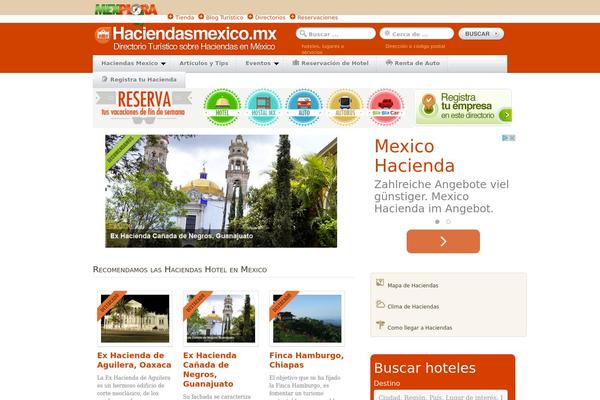This screenshot has width=600, height=400.
Task: Click the magnifier icon in Buscar field
Action: coord(303,33)
